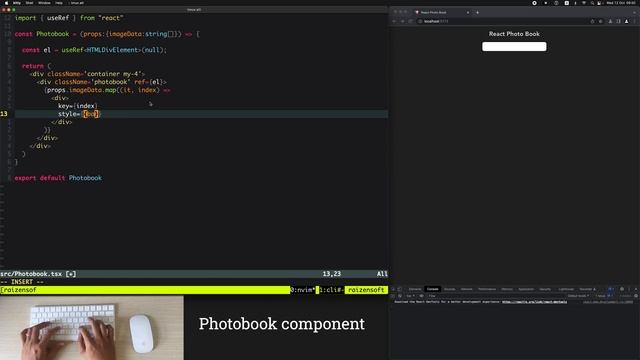Activate the DevTools inspect element icon

pyautogui.click(x=393, y=289)
